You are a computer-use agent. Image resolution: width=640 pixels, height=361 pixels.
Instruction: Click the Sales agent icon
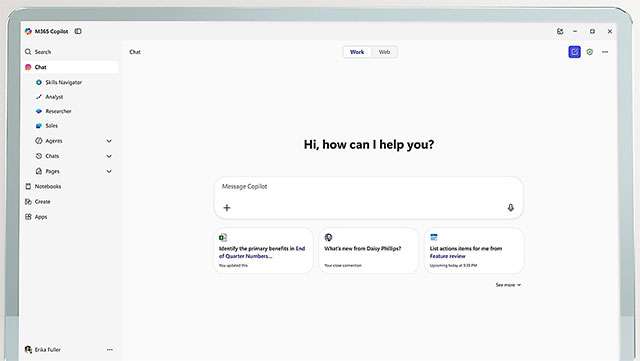pos(39,126)
